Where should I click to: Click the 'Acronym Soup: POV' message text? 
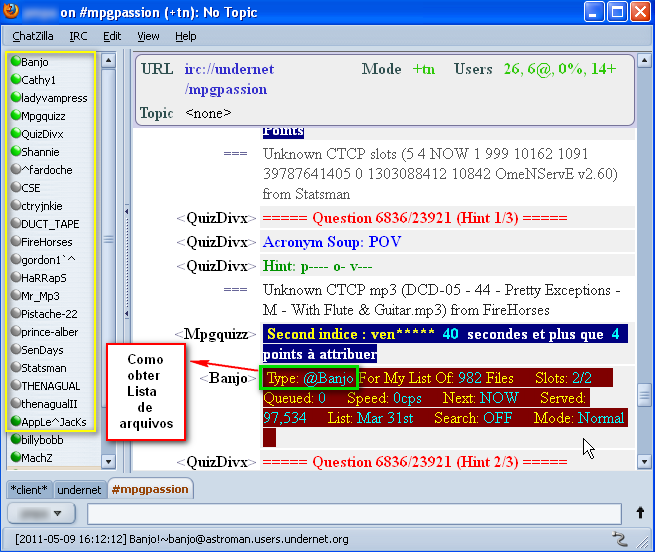332,242
